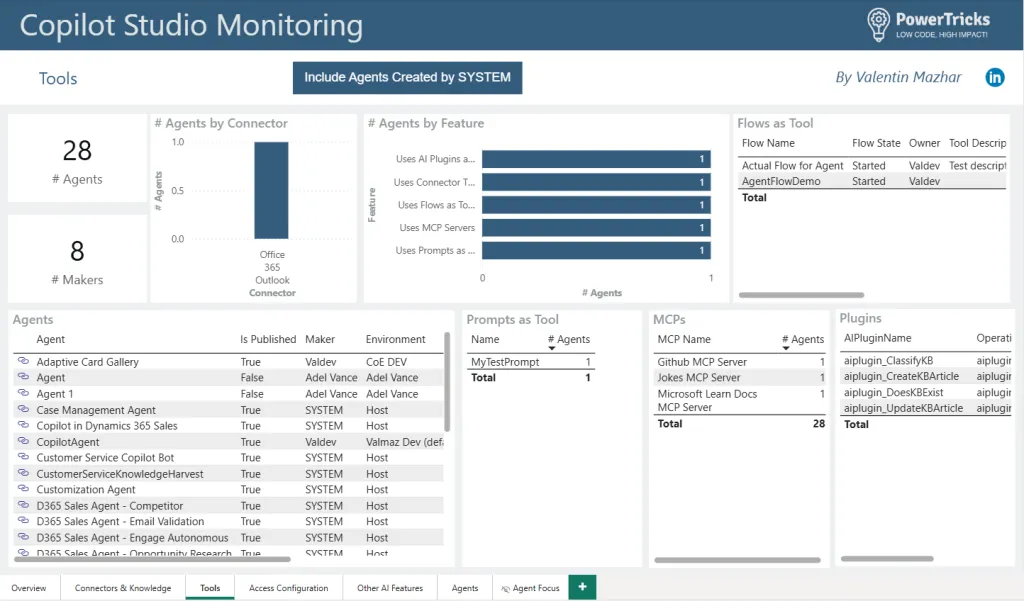Open link icon for D365 Sales Agent - Competitor

24,506
